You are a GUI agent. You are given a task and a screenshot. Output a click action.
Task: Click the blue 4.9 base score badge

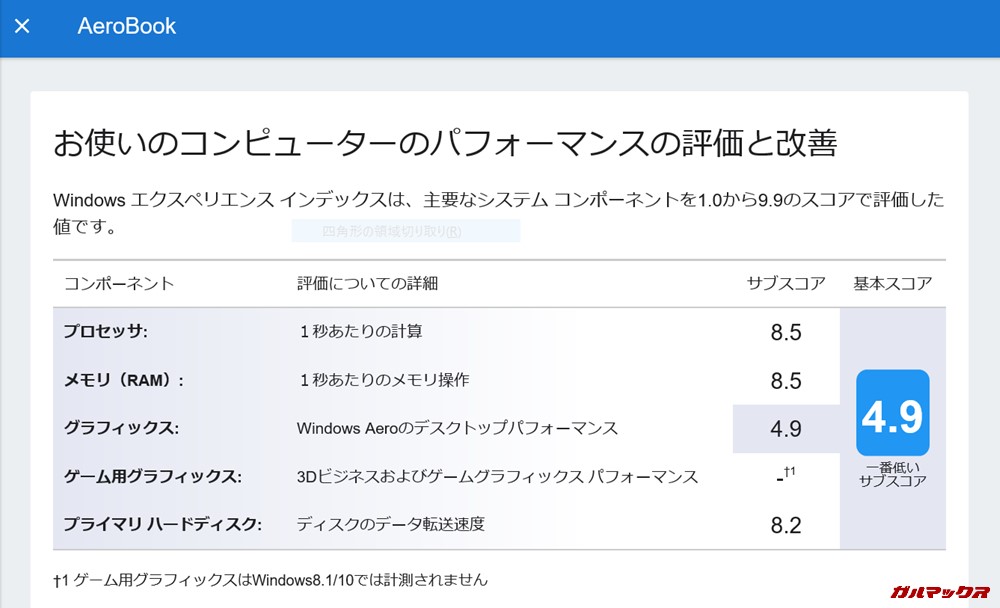tap(892, 413)
